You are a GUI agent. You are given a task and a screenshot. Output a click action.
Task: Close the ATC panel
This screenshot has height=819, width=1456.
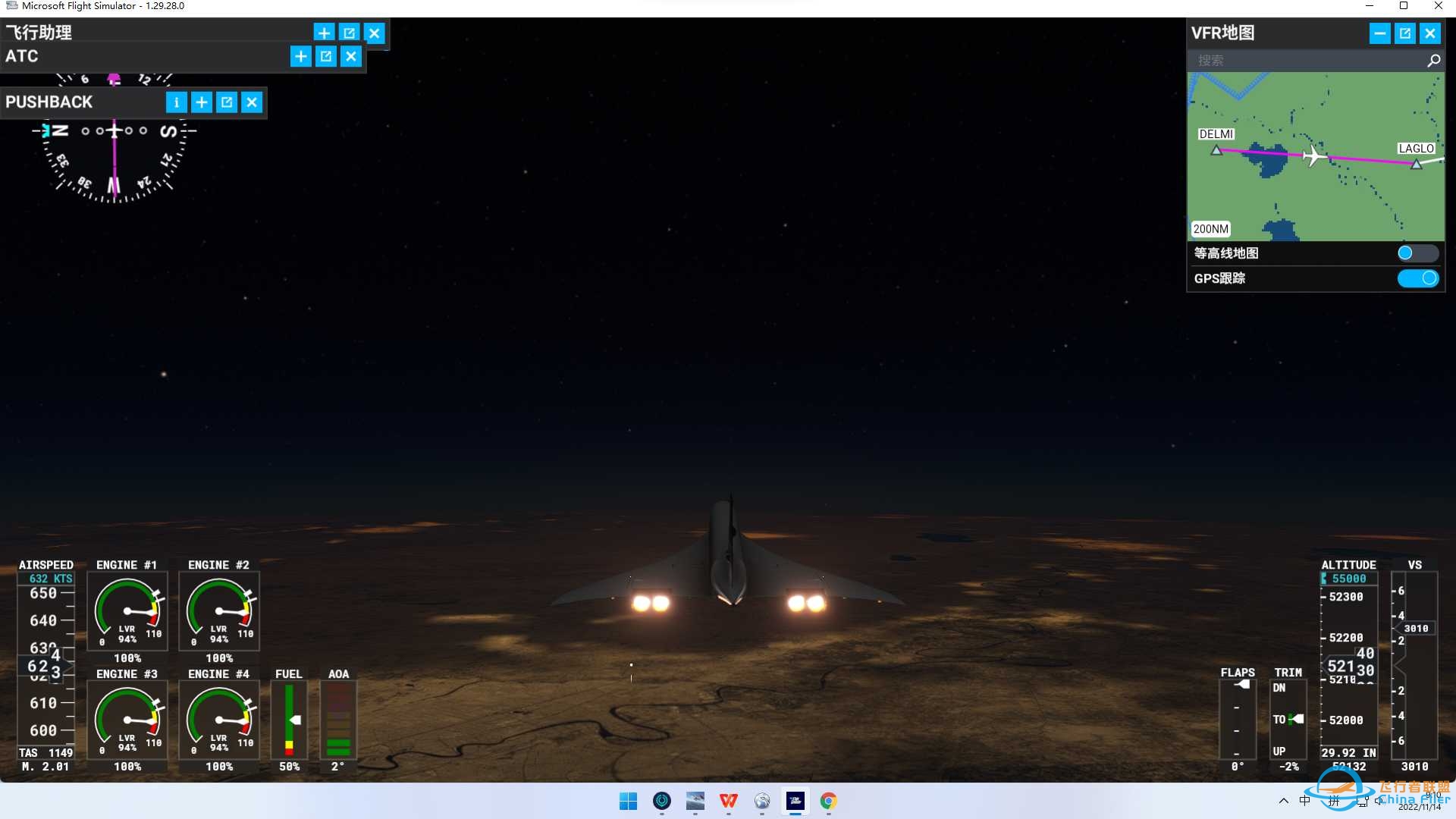pos(350,56)
